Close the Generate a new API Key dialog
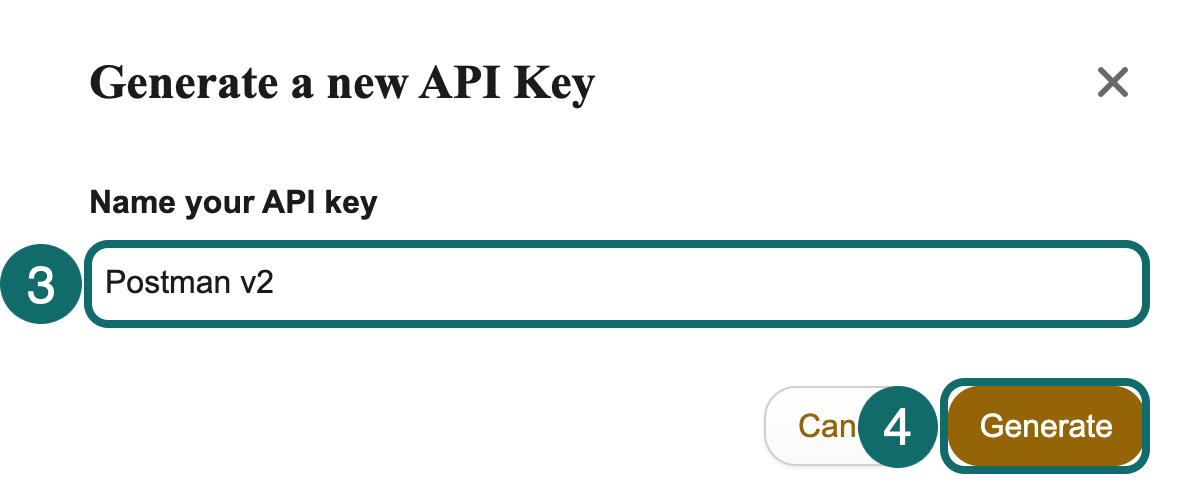1198x504 pixels. [1112, 82]
